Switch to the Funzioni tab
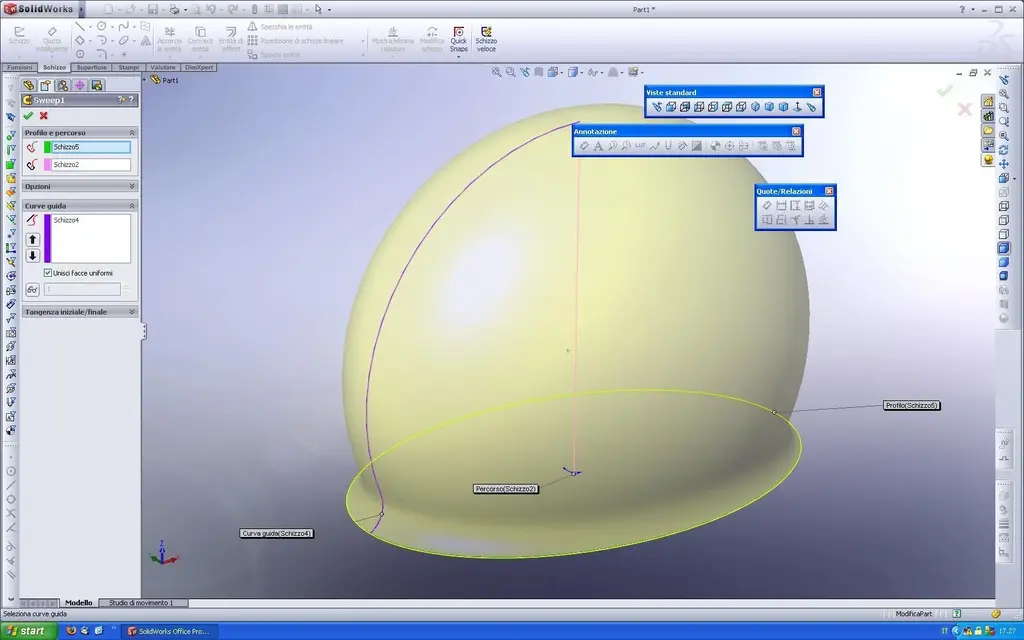This screenshot has width=1024, height=640. [x=20, y=67]
